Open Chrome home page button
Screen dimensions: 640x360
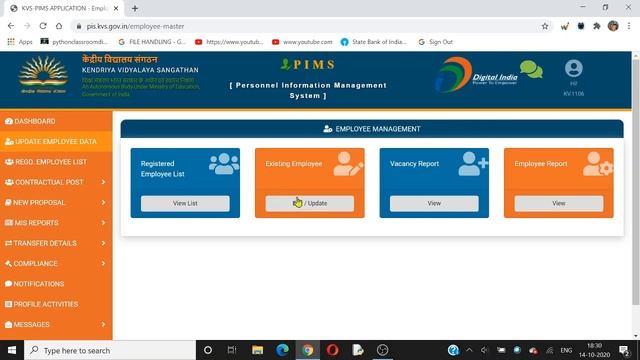click(x=59, y=26)
